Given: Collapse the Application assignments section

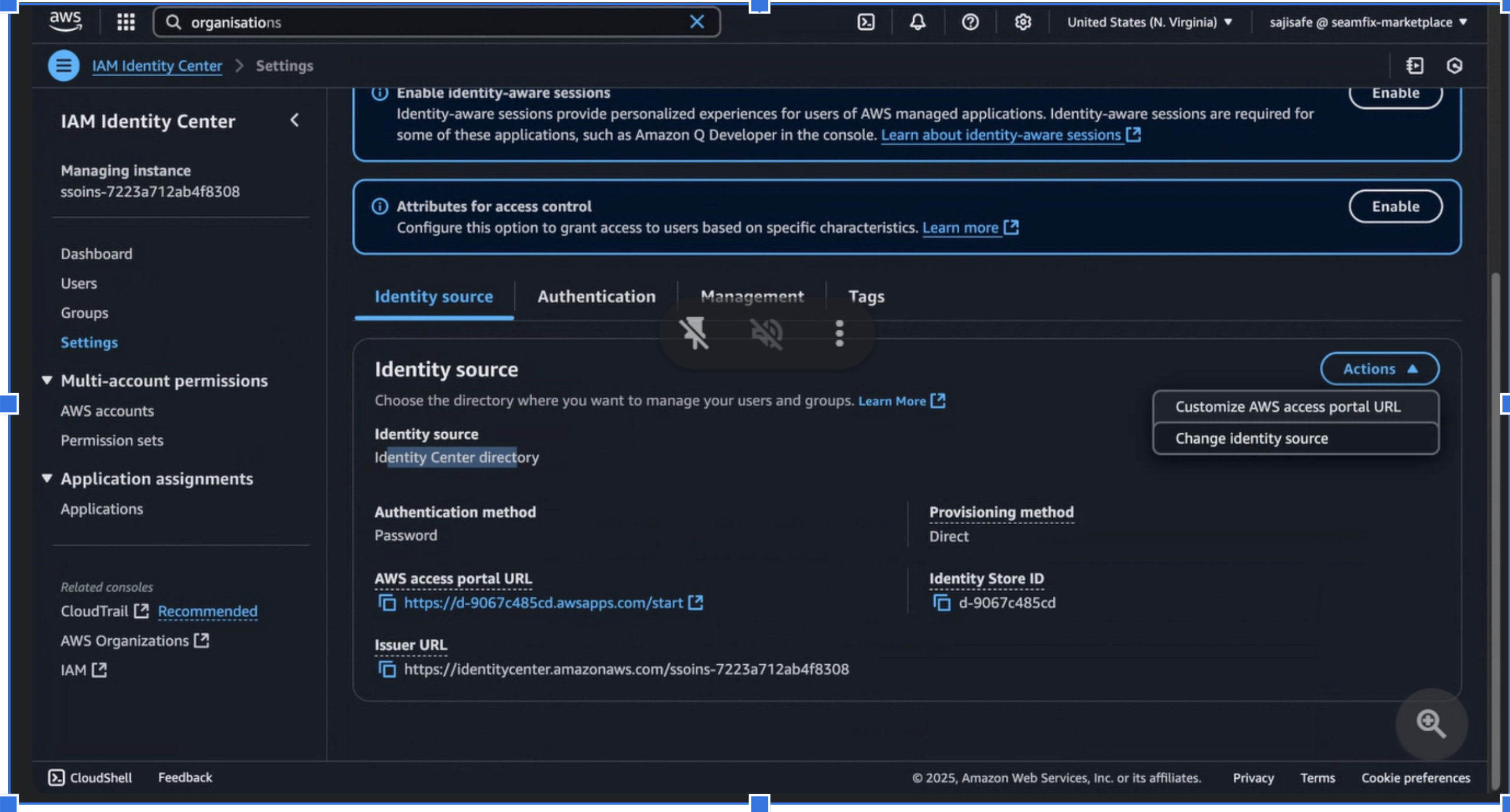Looking at the screenshot, I should pyautogui.click(x=48, y=478).
